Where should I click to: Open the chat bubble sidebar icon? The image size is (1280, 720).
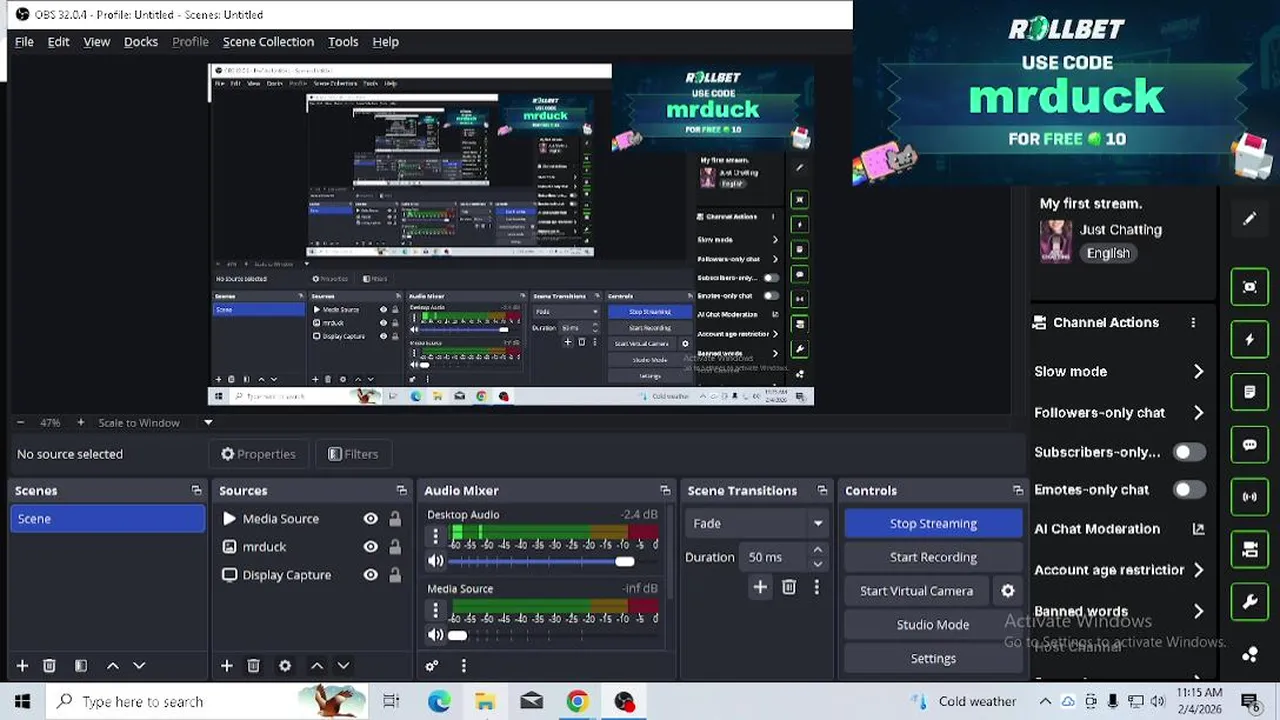1250,445
